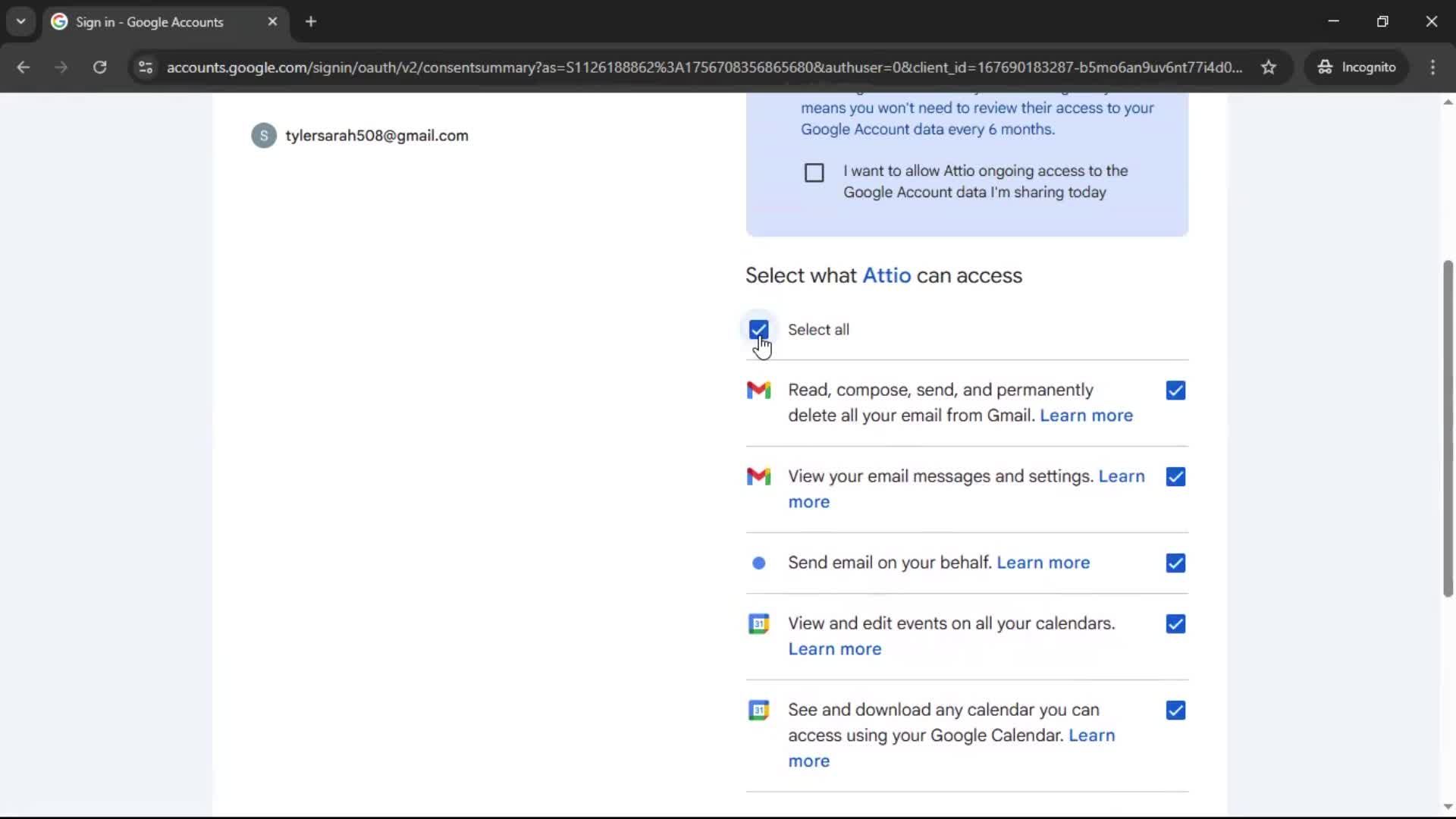Screen dimensions: 1456x819
Task: Click the Google Calendar icon beside view and edit events
Action: click(759, 623)
